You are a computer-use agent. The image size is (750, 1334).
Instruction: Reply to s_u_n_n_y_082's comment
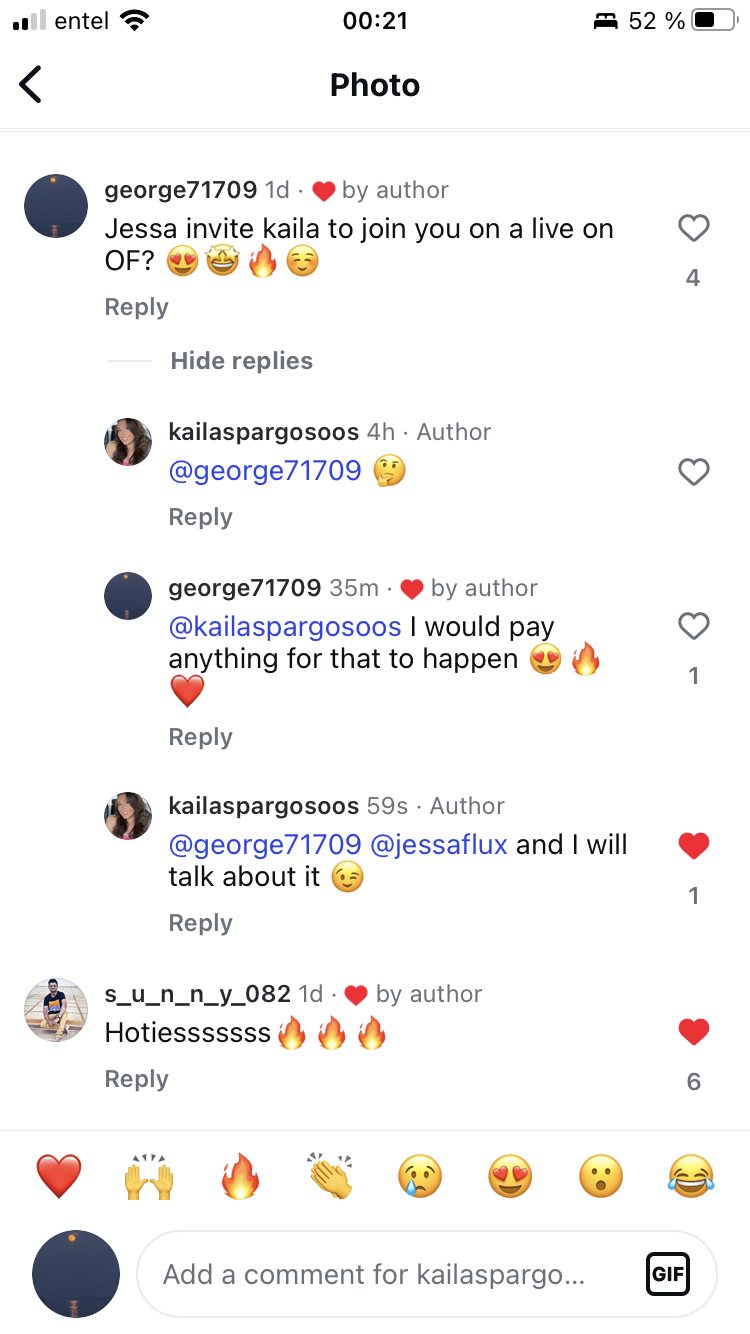coord(136,1079)
